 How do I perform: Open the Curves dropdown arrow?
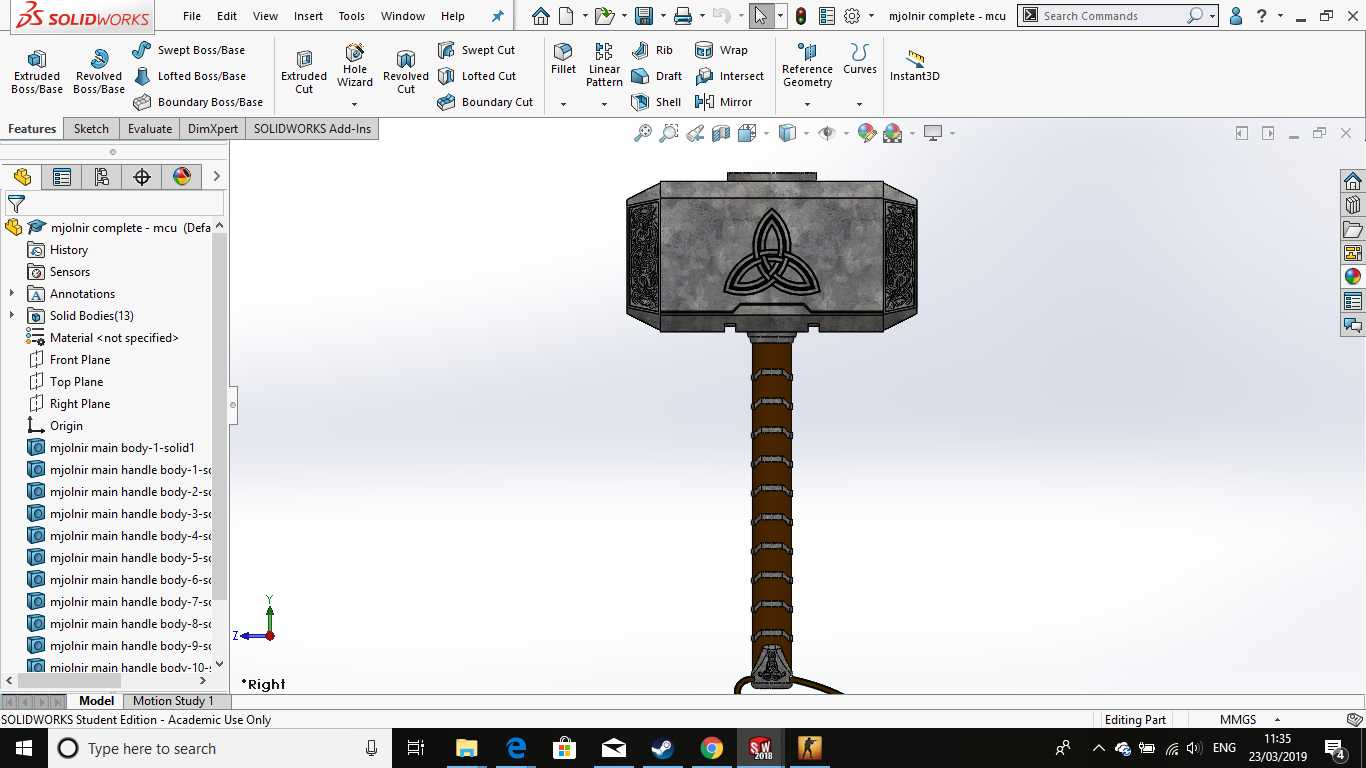tap(859, 104)
